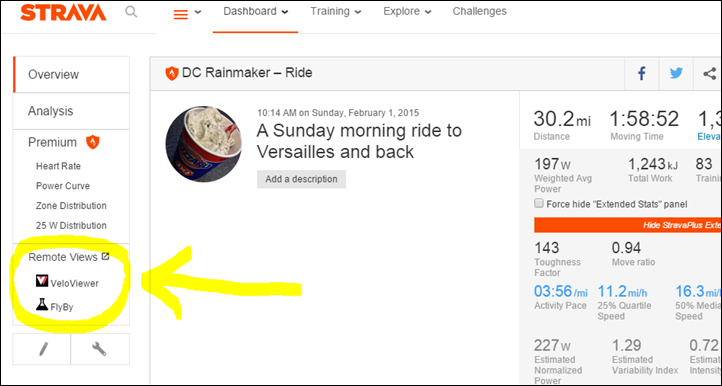
Task: Open VeloViewer remote view
Action: coord(67,282)
